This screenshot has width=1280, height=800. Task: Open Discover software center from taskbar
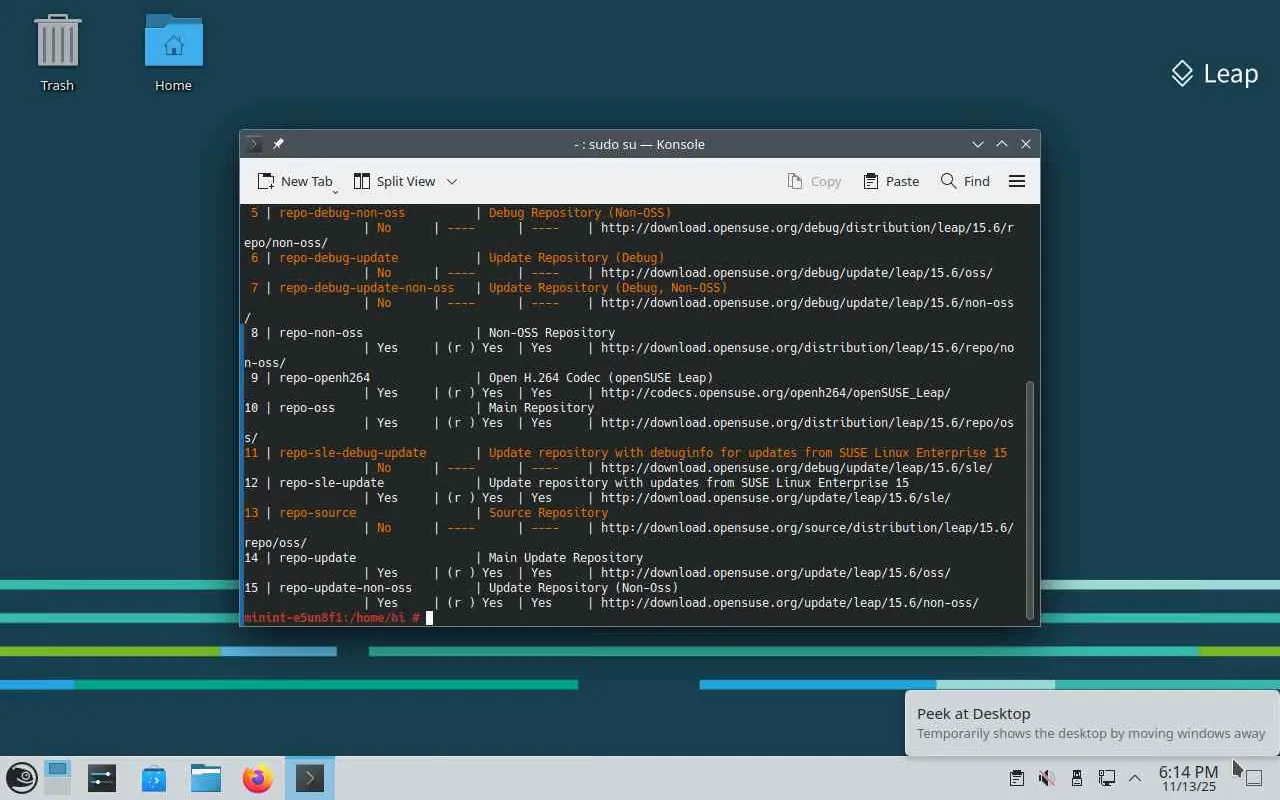pyautogui.click(x=154, y=778)
